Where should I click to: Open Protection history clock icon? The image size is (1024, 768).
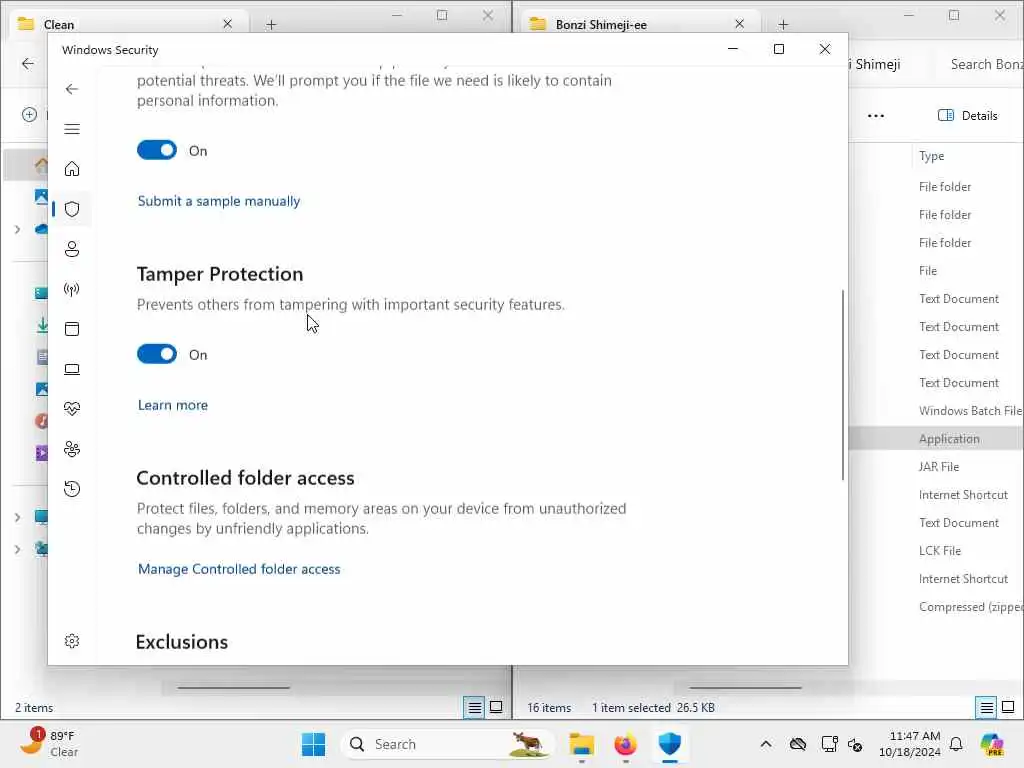click(72, 488)
